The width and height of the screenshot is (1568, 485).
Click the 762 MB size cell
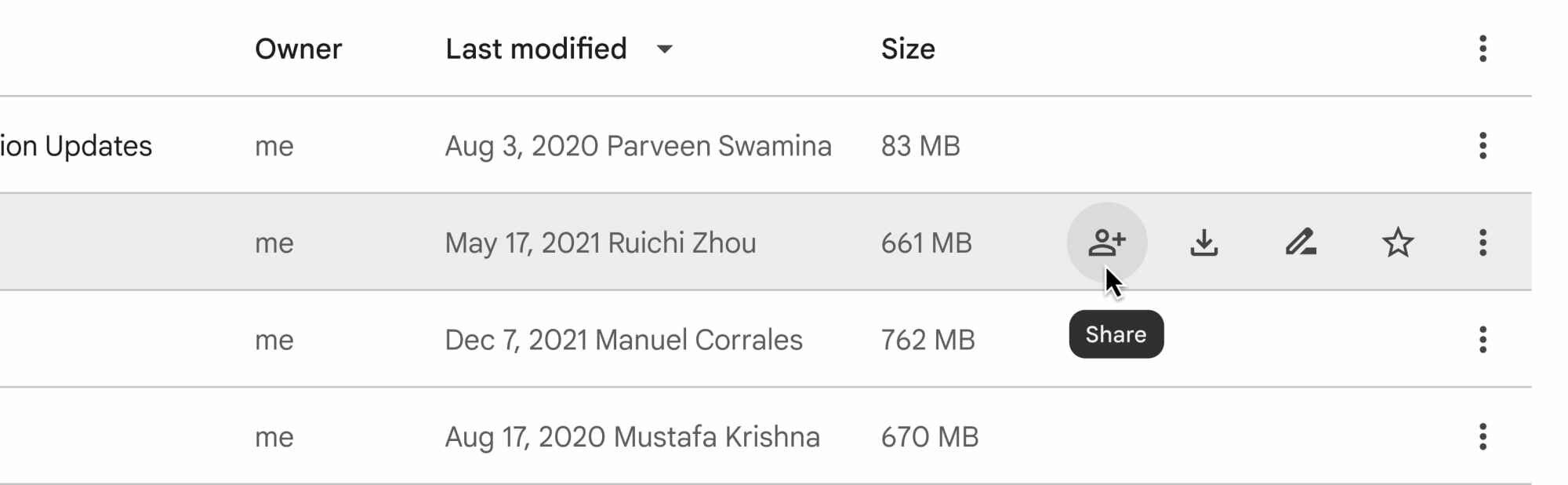(927, 340)
